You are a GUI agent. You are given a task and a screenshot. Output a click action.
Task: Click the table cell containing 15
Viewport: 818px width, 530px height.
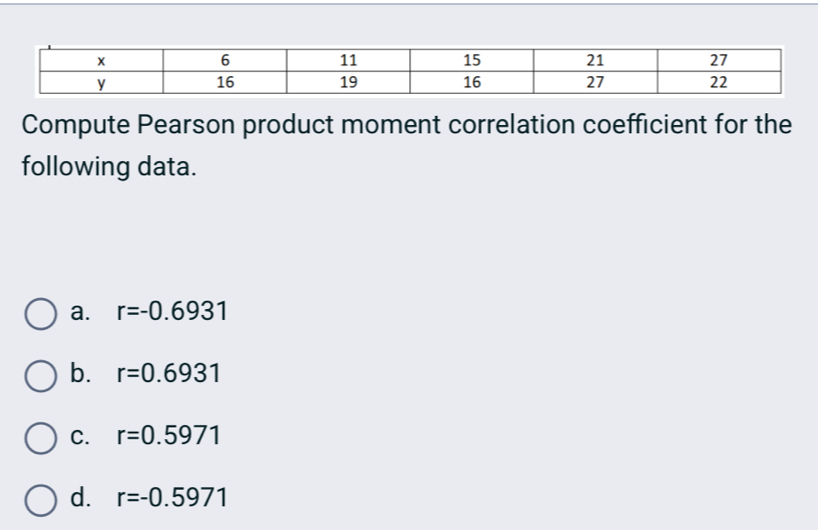coord(472,60)
